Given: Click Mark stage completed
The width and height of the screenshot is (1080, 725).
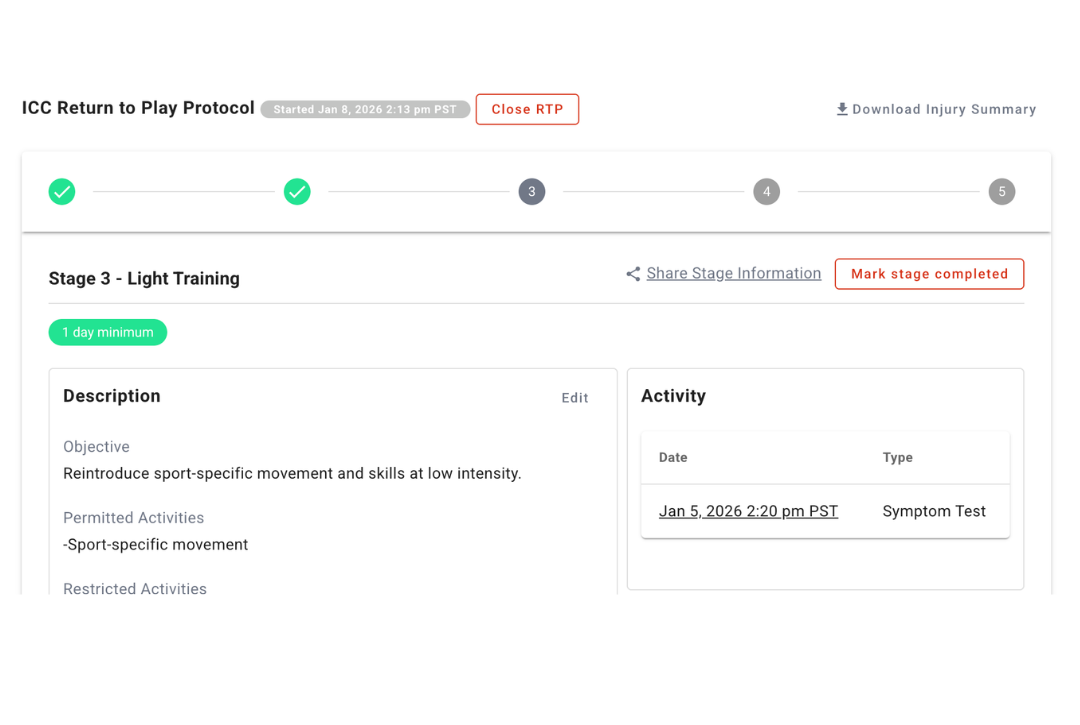Looking at the screenshot, I should point(929,274).
